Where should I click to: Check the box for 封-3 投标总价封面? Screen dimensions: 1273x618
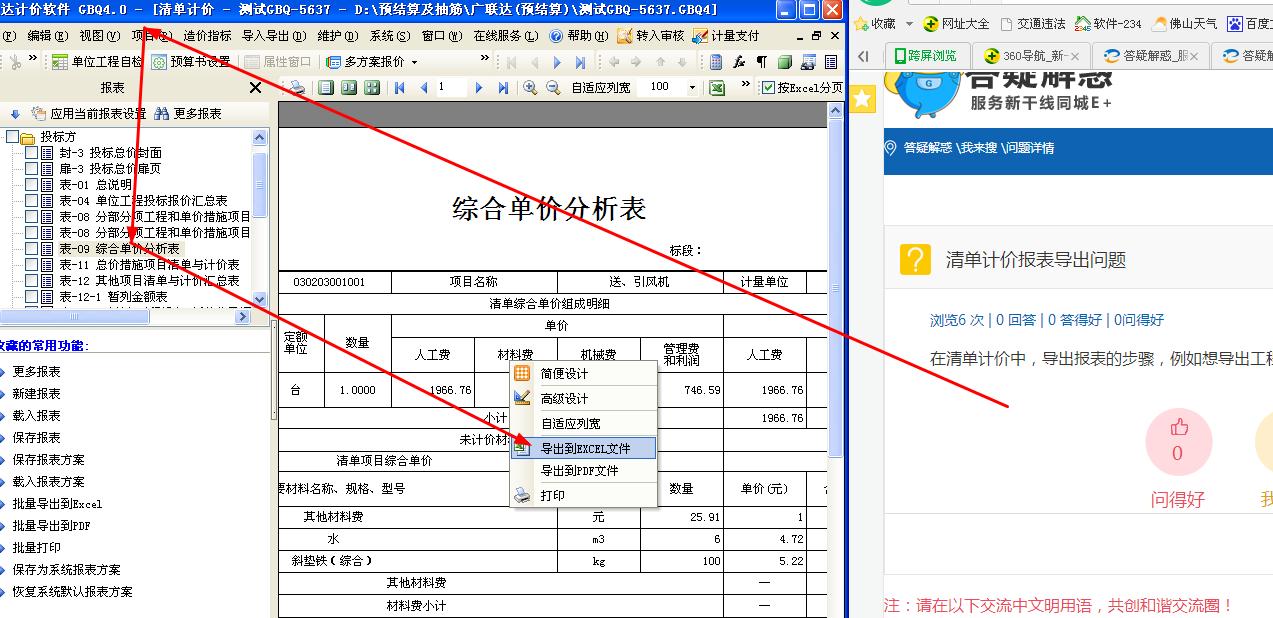click(32, 153)
